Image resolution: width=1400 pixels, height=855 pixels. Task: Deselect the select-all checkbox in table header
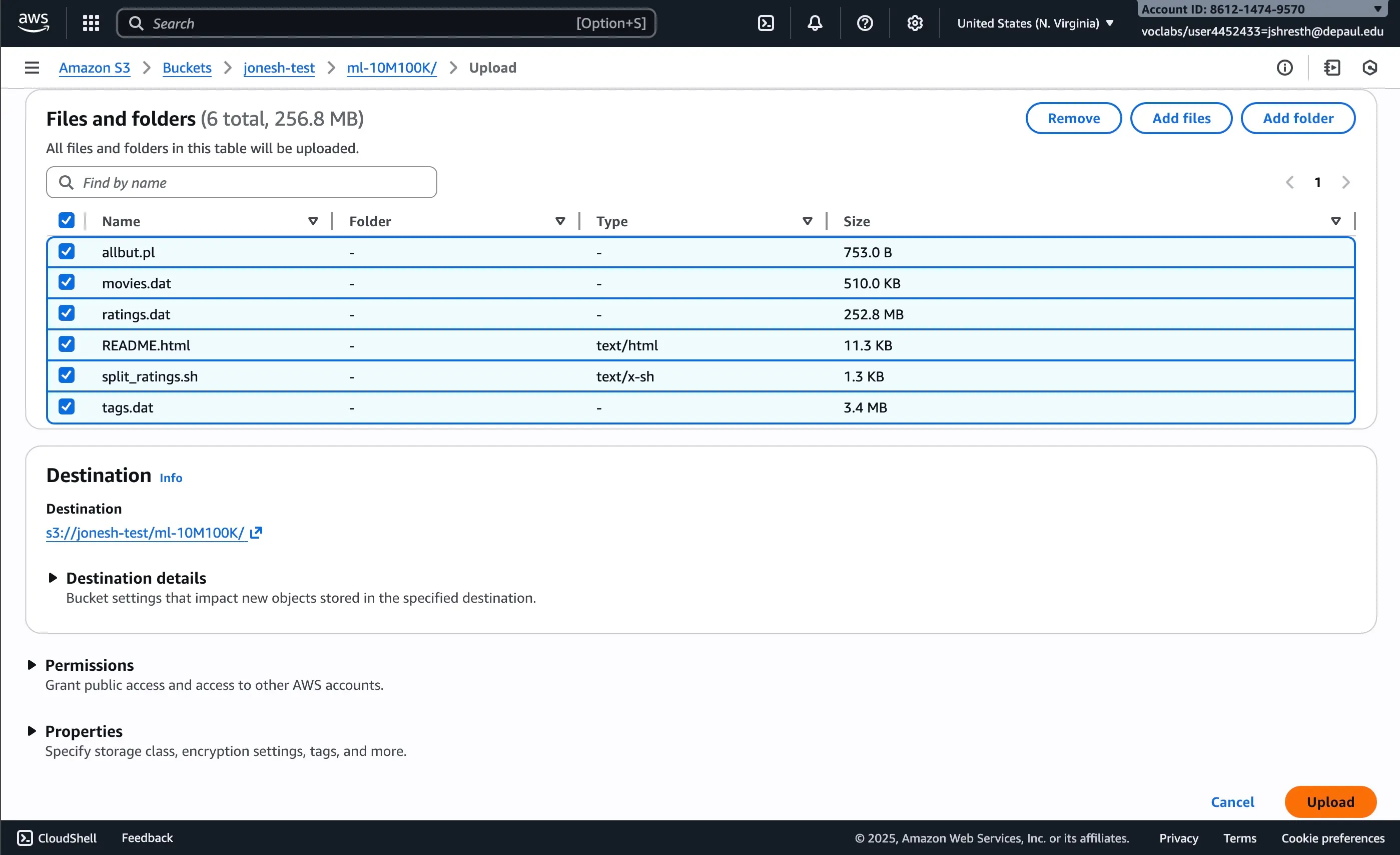pyautogui.click(x=67, y=221)
